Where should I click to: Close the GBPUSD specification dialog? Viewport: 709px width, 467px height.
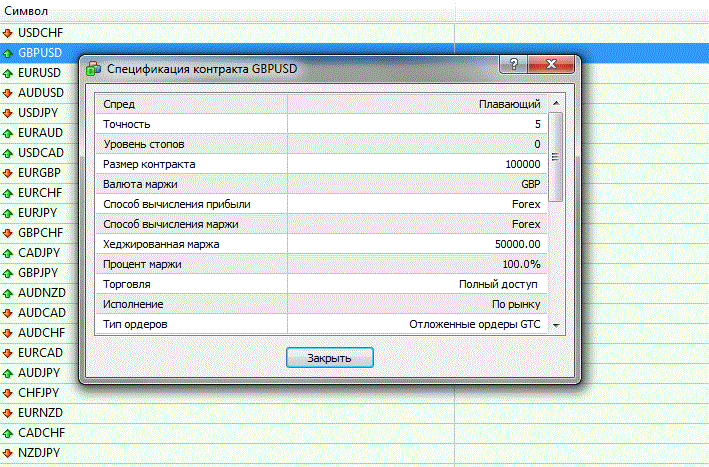pos(329,357)
